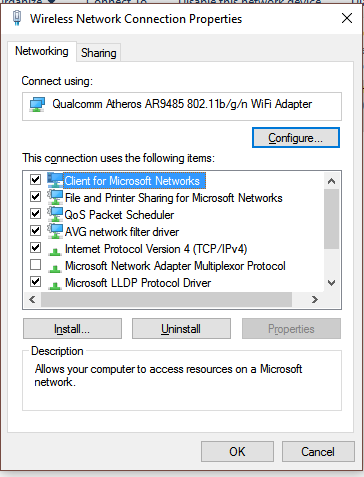Enable Microsoft Network Adapter Multiplexor Protocol

pos(35,265)
